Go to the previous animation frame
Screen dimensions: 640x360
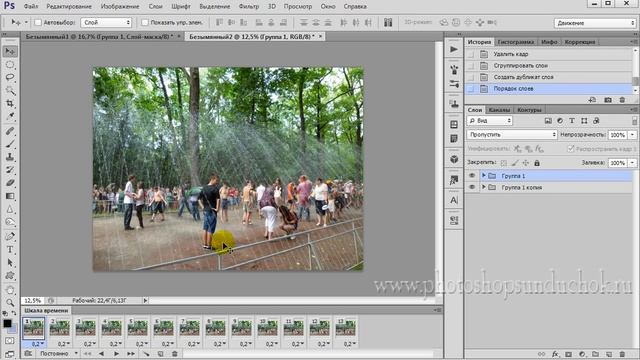click(x=101, y=353)
